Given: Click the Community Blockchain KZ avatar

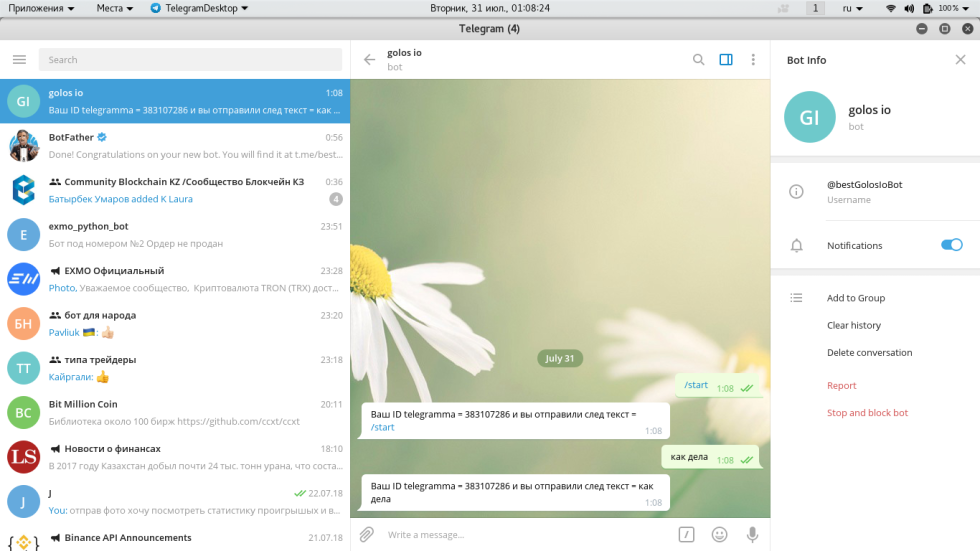Looking at the screenshot, I should (x=23, y=190).
